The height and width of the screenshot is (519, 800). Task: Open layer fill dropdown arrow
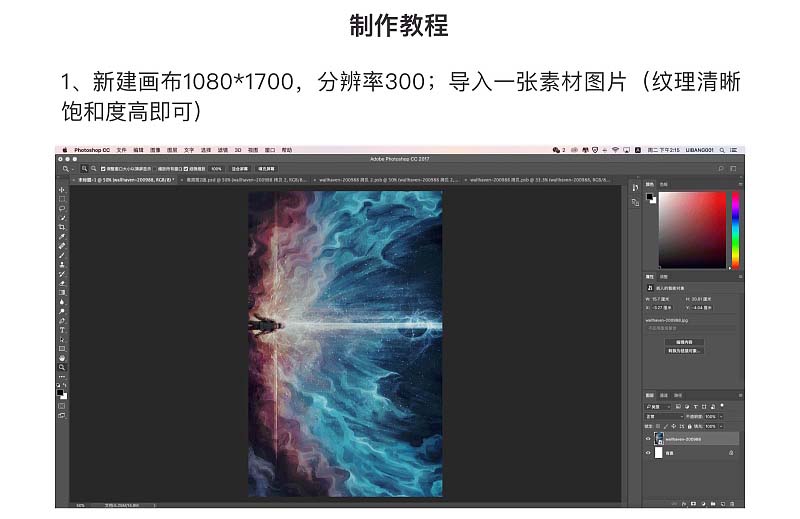(x=721, y=427)
